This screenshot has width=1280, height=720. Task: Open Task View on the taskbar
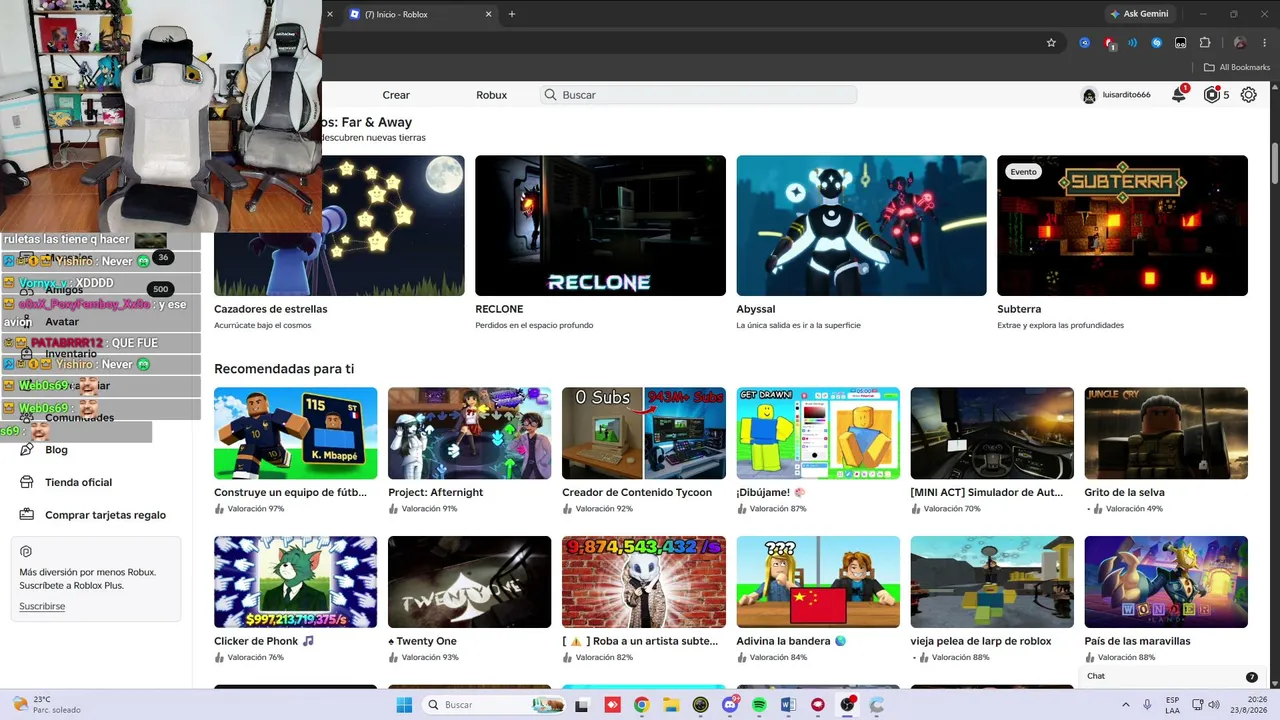(x=582, y=705)
